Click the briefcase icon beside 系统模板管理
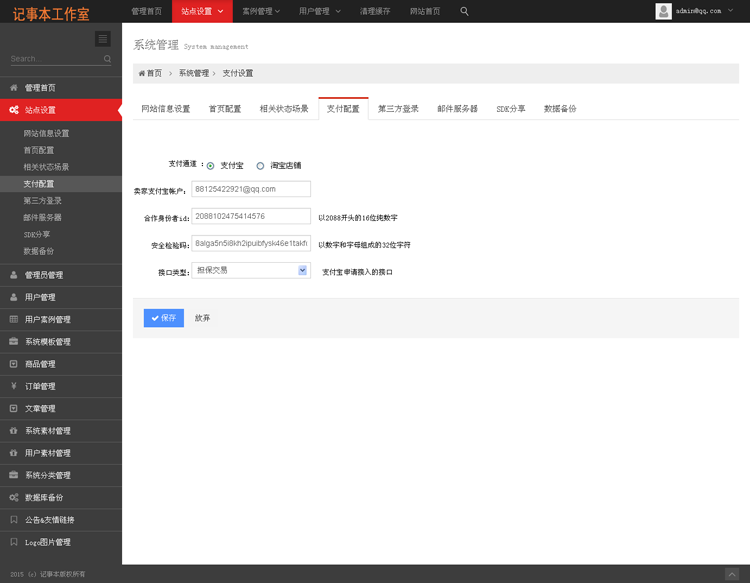 pos(14,341)
